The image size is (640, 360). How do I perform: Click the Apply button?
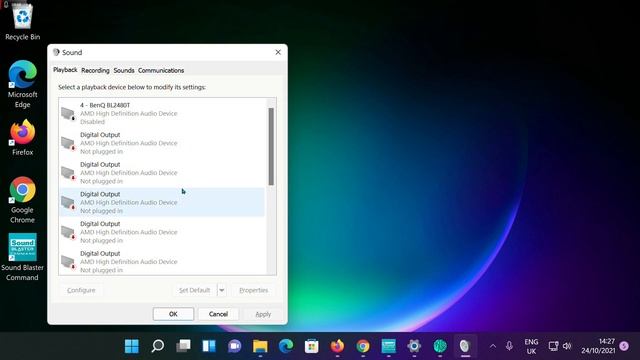click(263, 314)
